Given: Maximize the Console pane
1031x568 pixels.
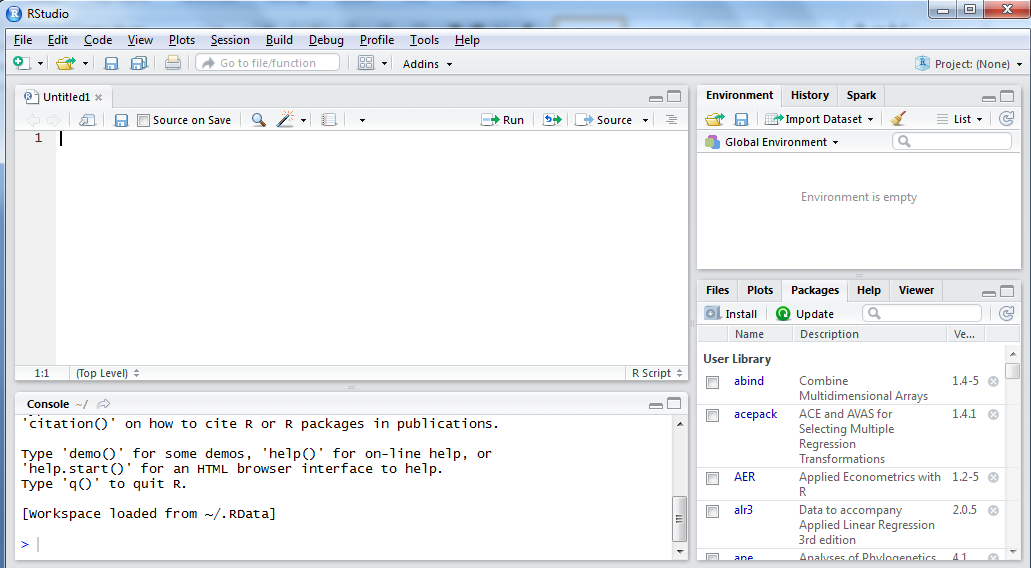Looking at the screenshot, I should pos(674,403).
